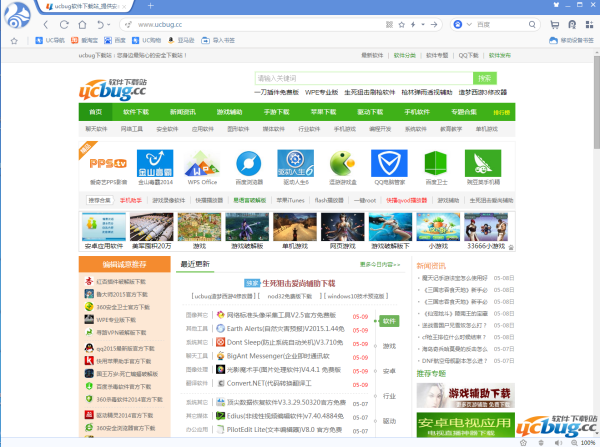Select the green 软件 category tab
The image size is (600, 447).
coord(389,321)
